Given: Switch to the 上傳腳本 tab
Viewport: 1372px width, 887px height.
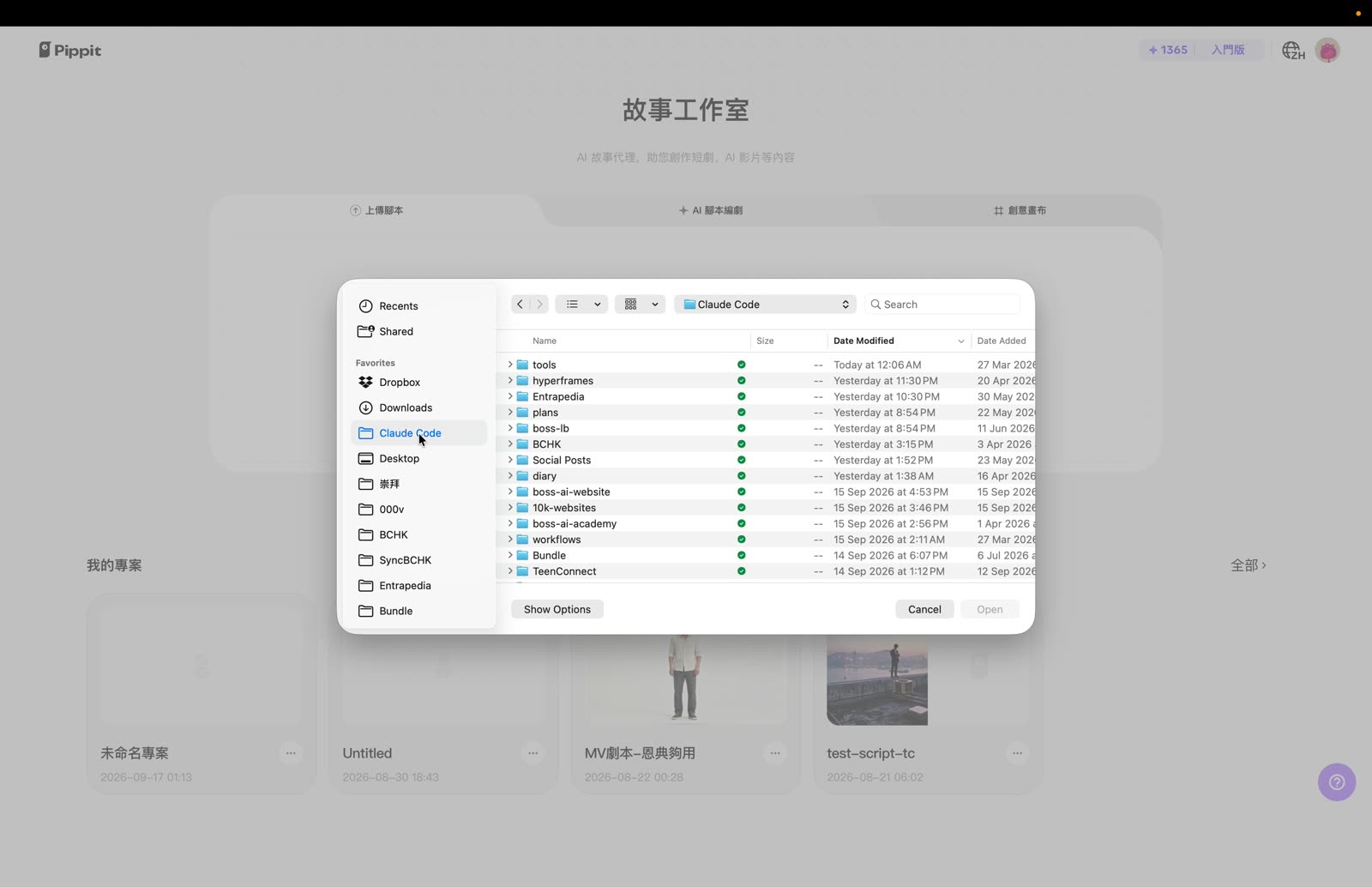Looking at the screenshot, I should 376,210.
